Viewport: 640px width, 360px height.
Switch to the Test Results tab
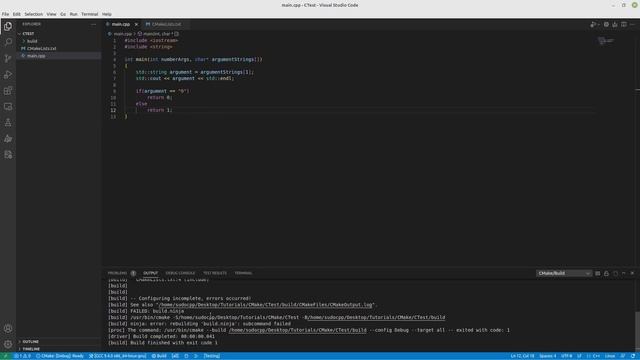coord(215,273)
